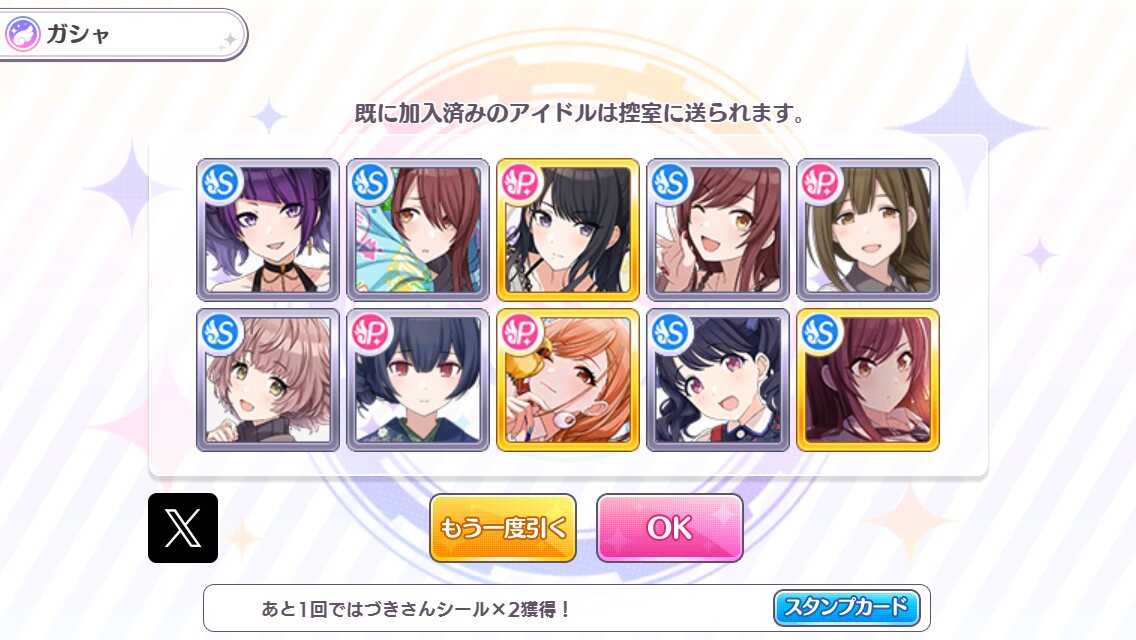The width and height of the screenshot is (1136, 640).
Task: Open the gold-framed black-haired idol card
Action: (x=568, y=230)
